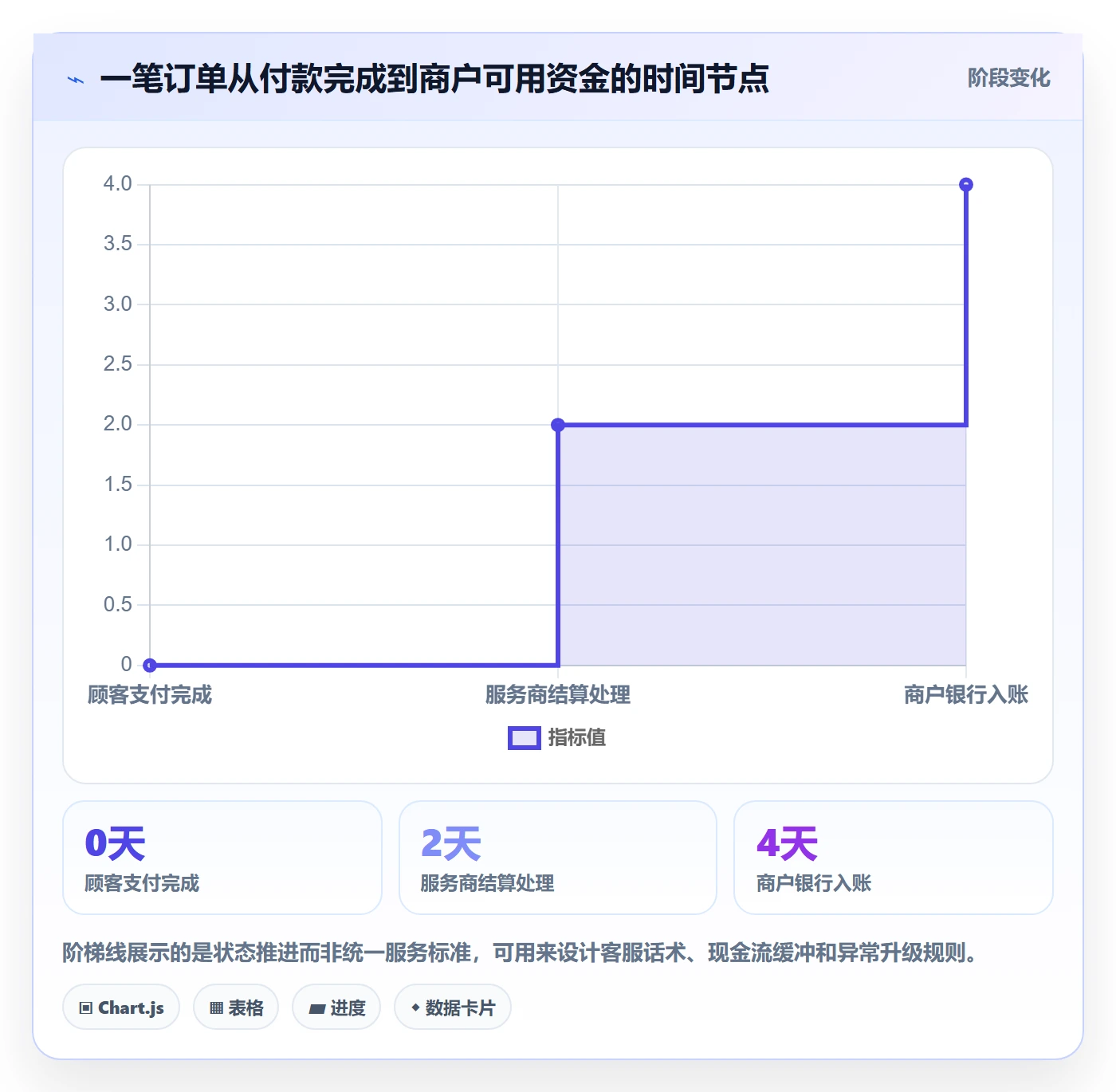Viewport: 1116px width, 1092px height.
Task: Toggle the 指标值 legend color box
Action: point(525,738)
